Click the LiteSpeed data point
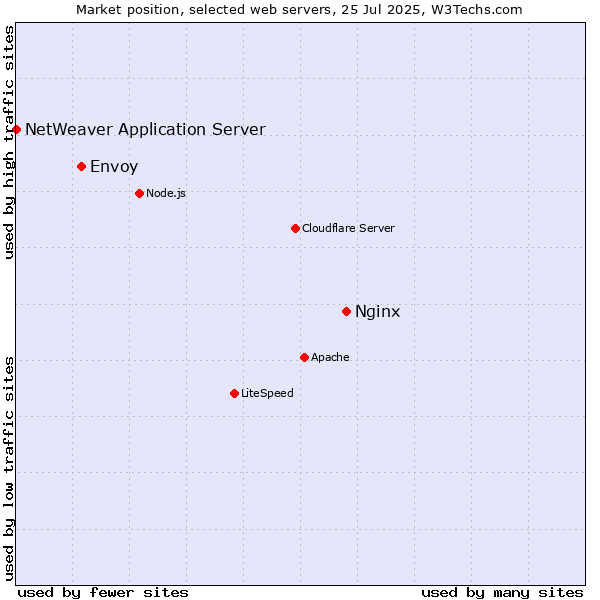The image size is (600, 600). [235, 394]
